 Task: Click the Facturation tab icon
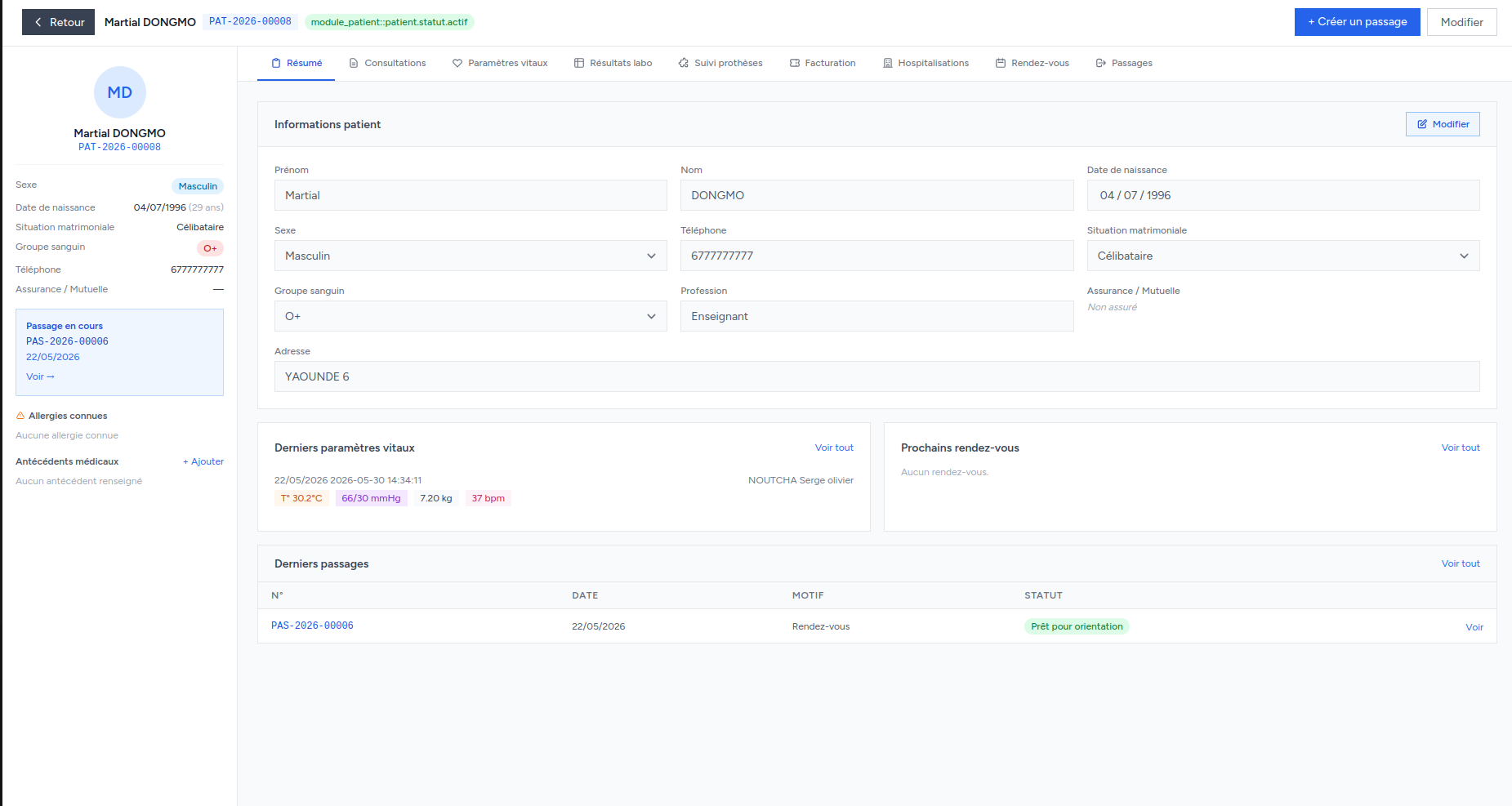(795, 63)
